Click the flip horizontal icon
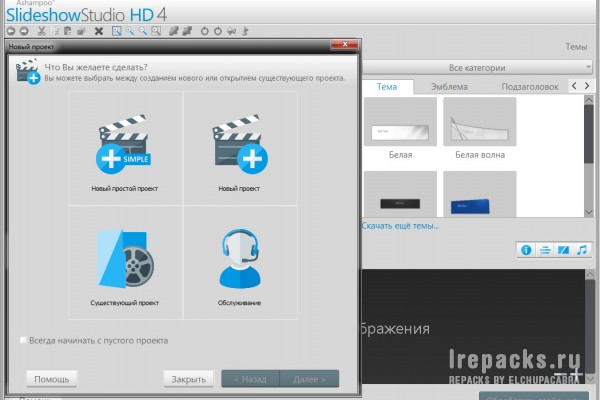 click(231, 31)
